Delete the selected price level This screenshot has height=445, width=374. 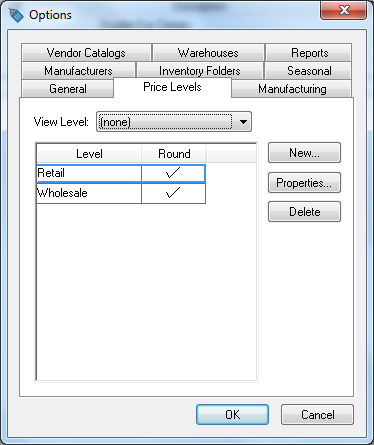click(304, 212)
